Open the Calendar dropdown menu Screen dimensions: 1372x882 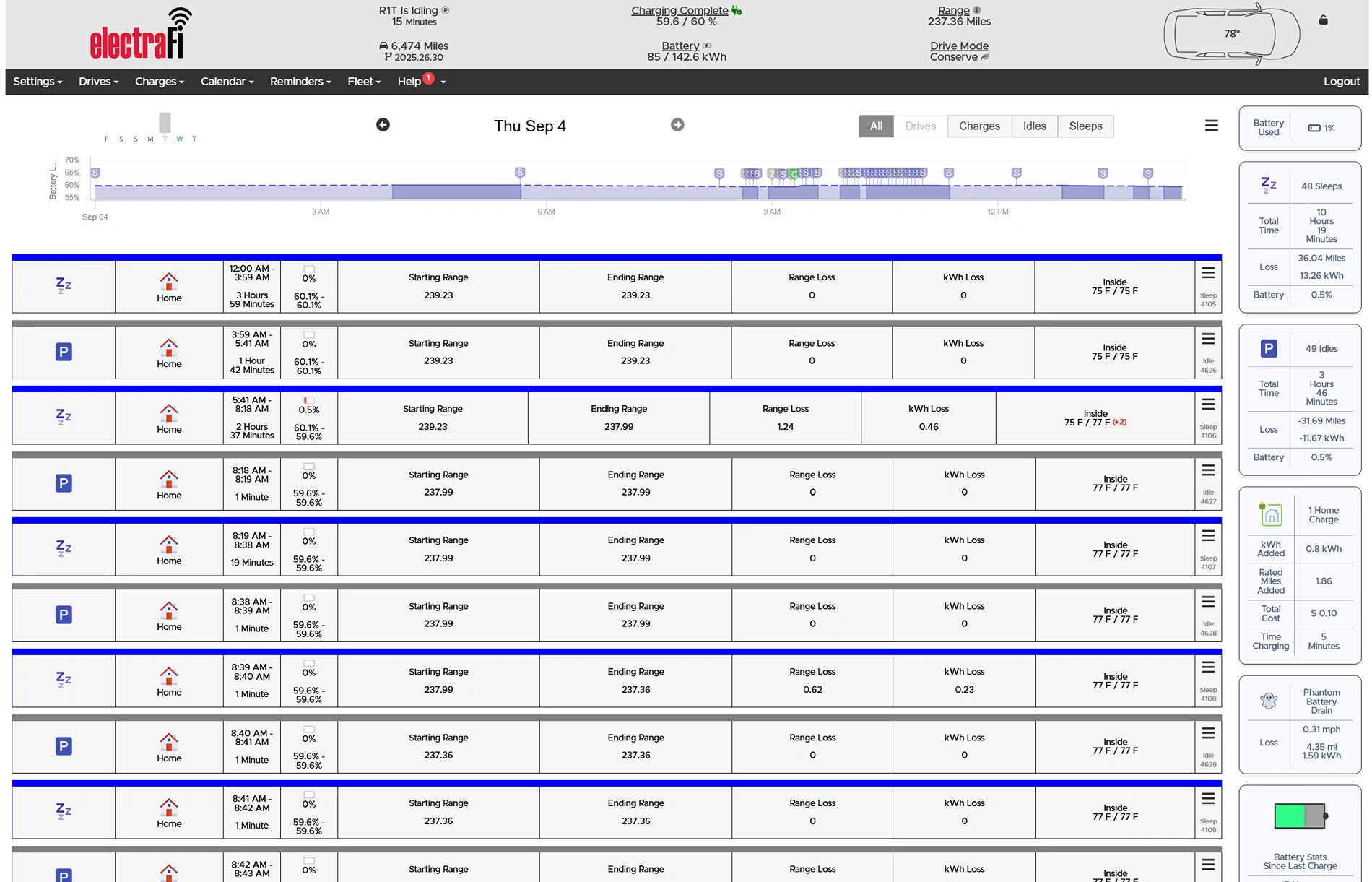[227, 82]
